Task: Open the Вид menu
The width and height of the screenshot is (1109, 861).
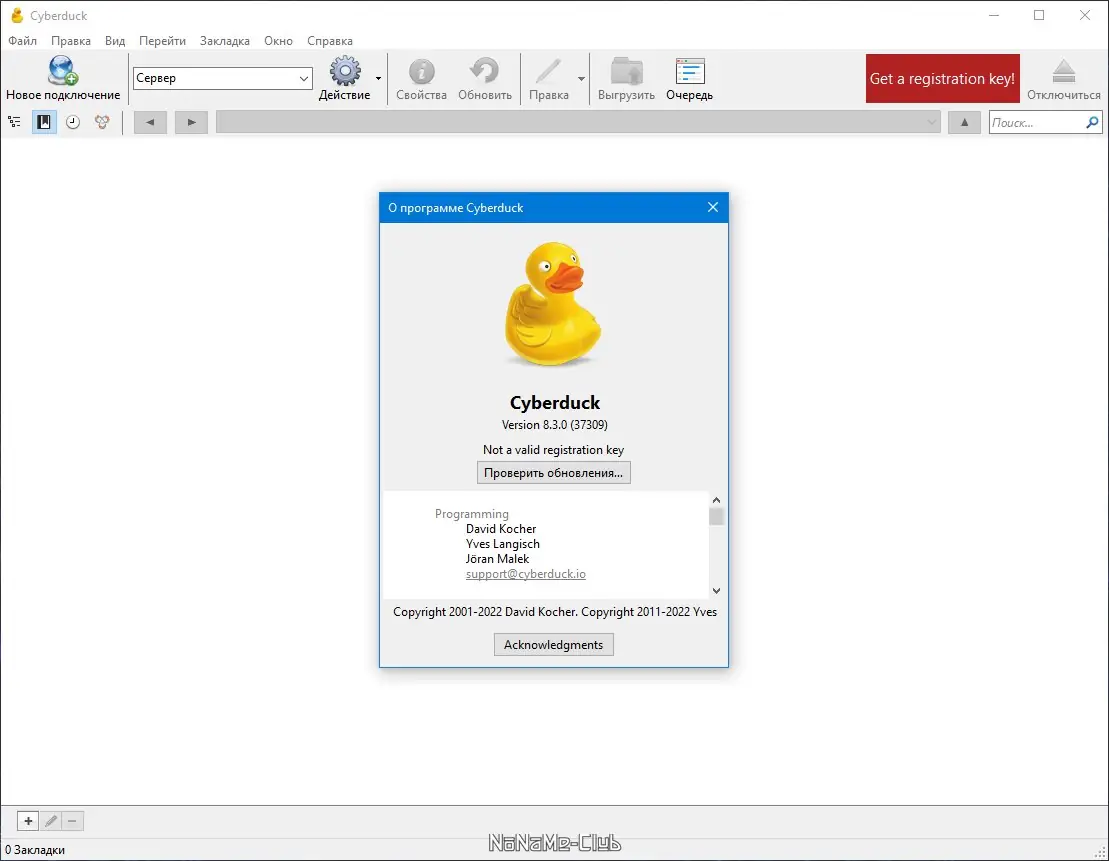Action: coord(115,40)
